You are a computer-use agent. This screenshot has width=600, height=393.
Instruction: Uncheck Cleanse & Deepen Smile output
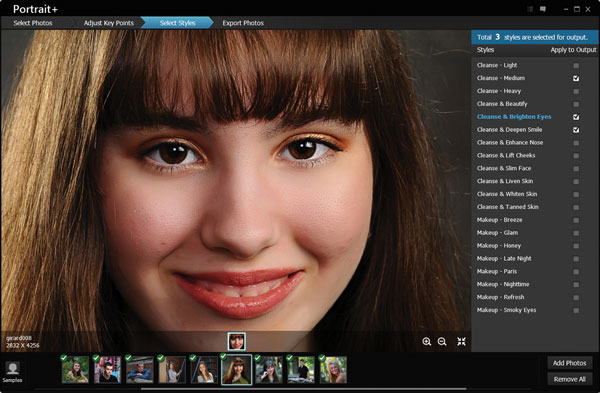point(576,130)
